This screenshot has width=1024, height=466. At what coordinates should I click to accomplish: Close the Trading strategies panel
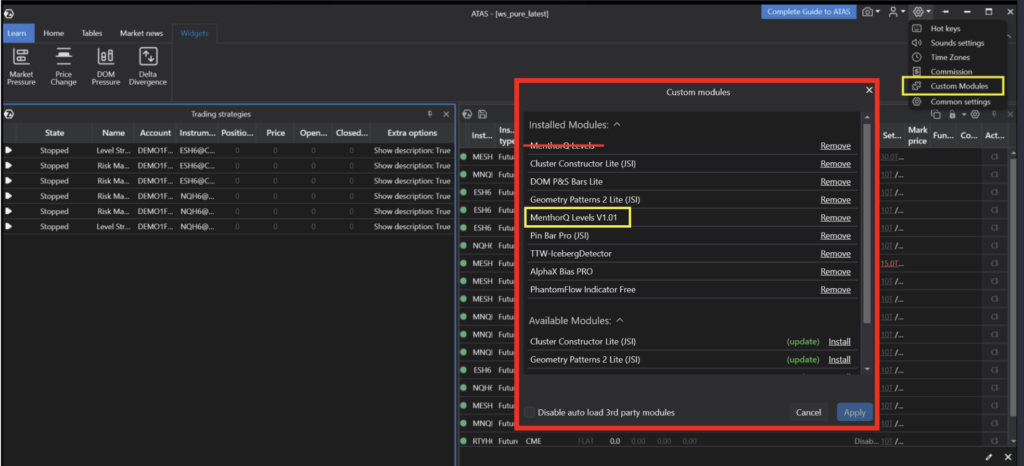point(446,114)
